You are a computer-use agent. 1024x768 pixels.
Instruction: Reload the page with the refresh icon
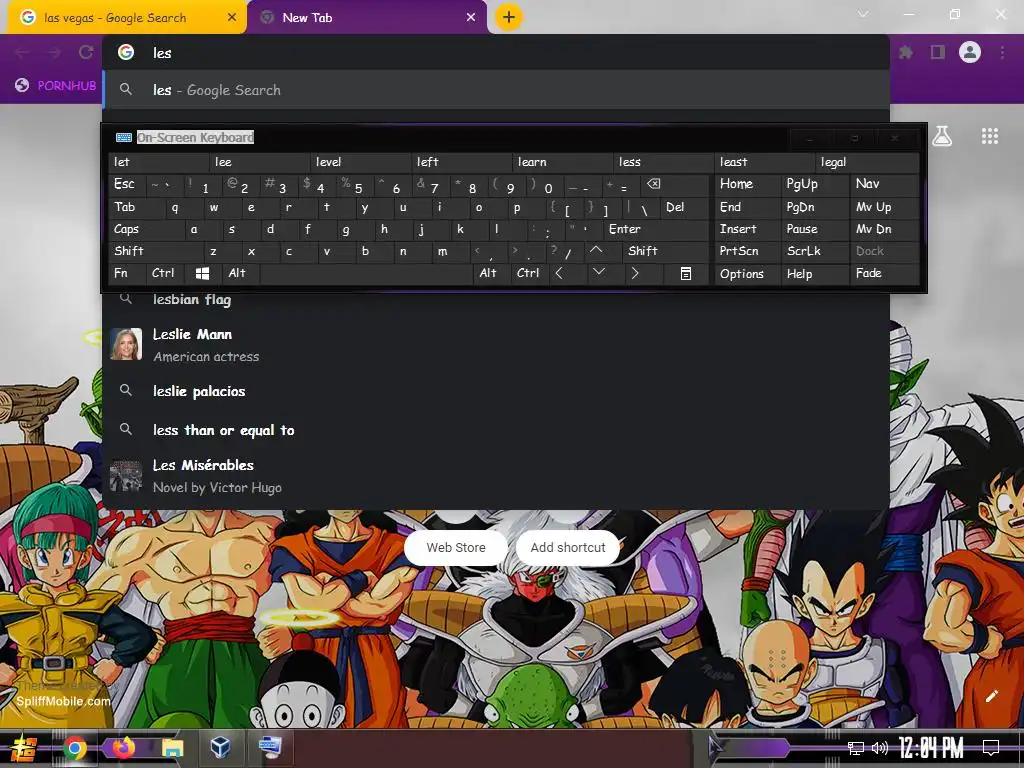click(x=86, y=52)
